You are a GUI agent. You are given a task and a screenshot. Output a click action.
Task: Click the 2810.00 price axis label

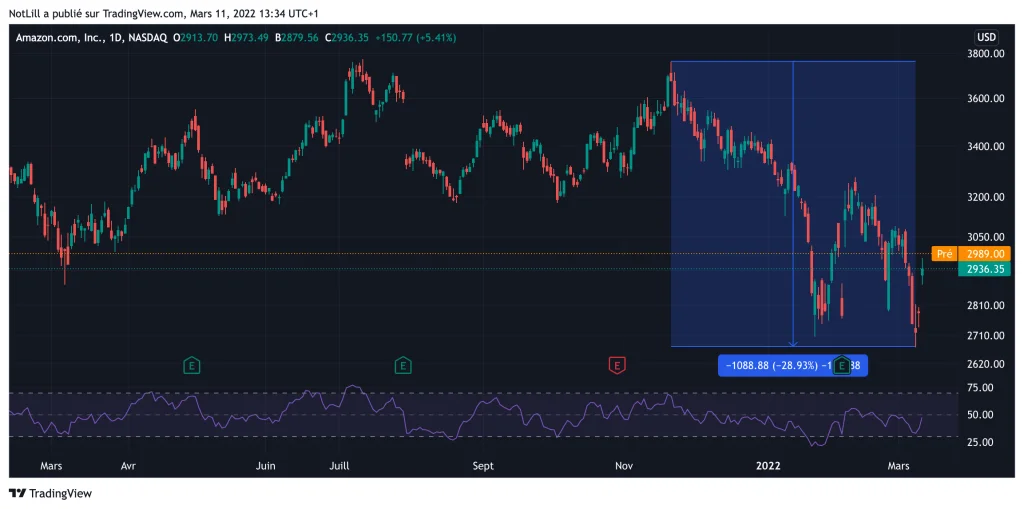(x=984, y=305)
